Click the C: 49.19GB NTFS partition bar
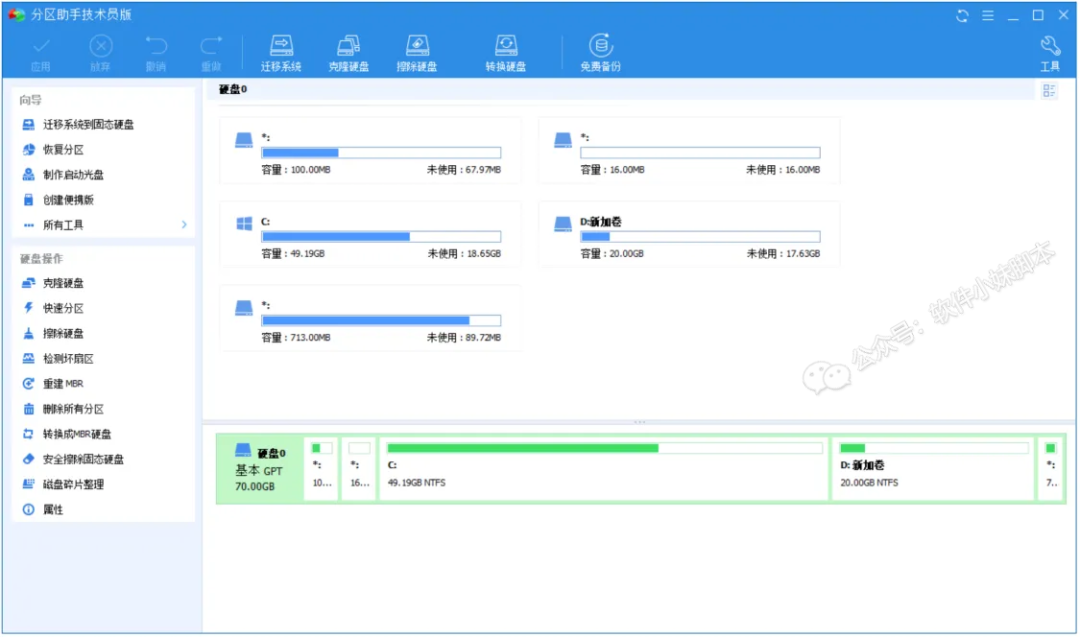 (603, 466)
